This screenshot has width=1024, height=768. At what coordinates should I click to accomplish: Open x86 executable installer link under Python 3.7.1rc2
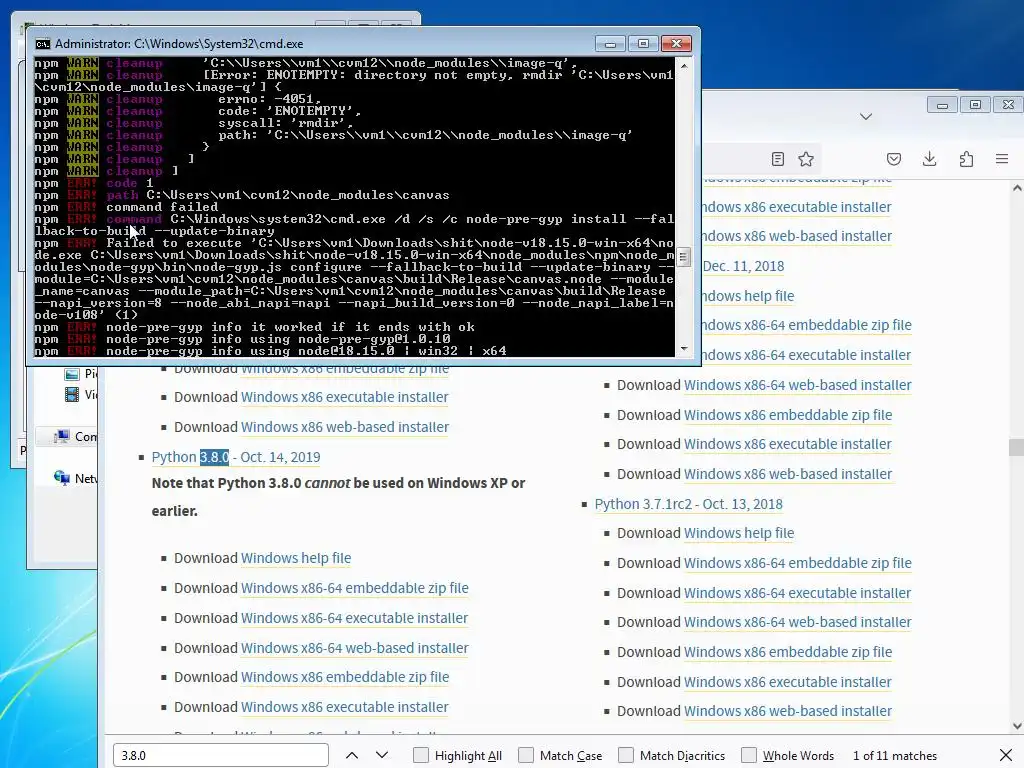[x=788, y=682]
